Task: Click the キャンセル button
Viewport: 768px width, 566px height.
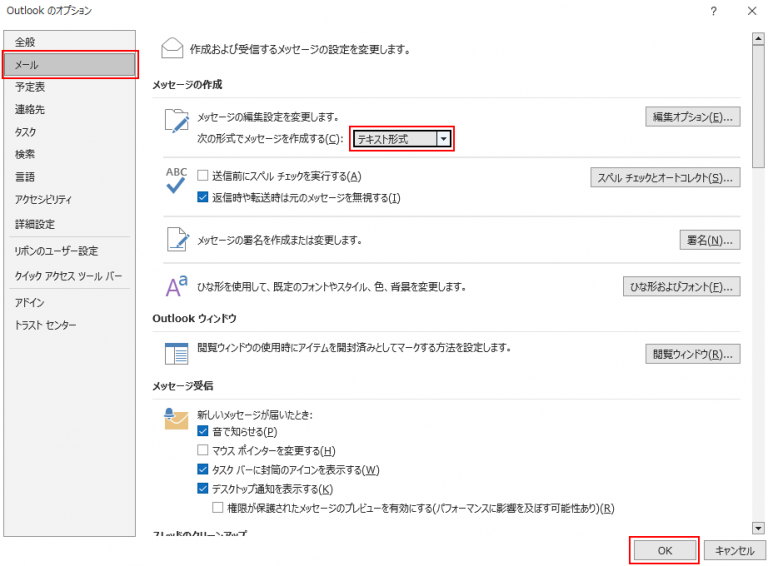Action: tap(734, 551)
